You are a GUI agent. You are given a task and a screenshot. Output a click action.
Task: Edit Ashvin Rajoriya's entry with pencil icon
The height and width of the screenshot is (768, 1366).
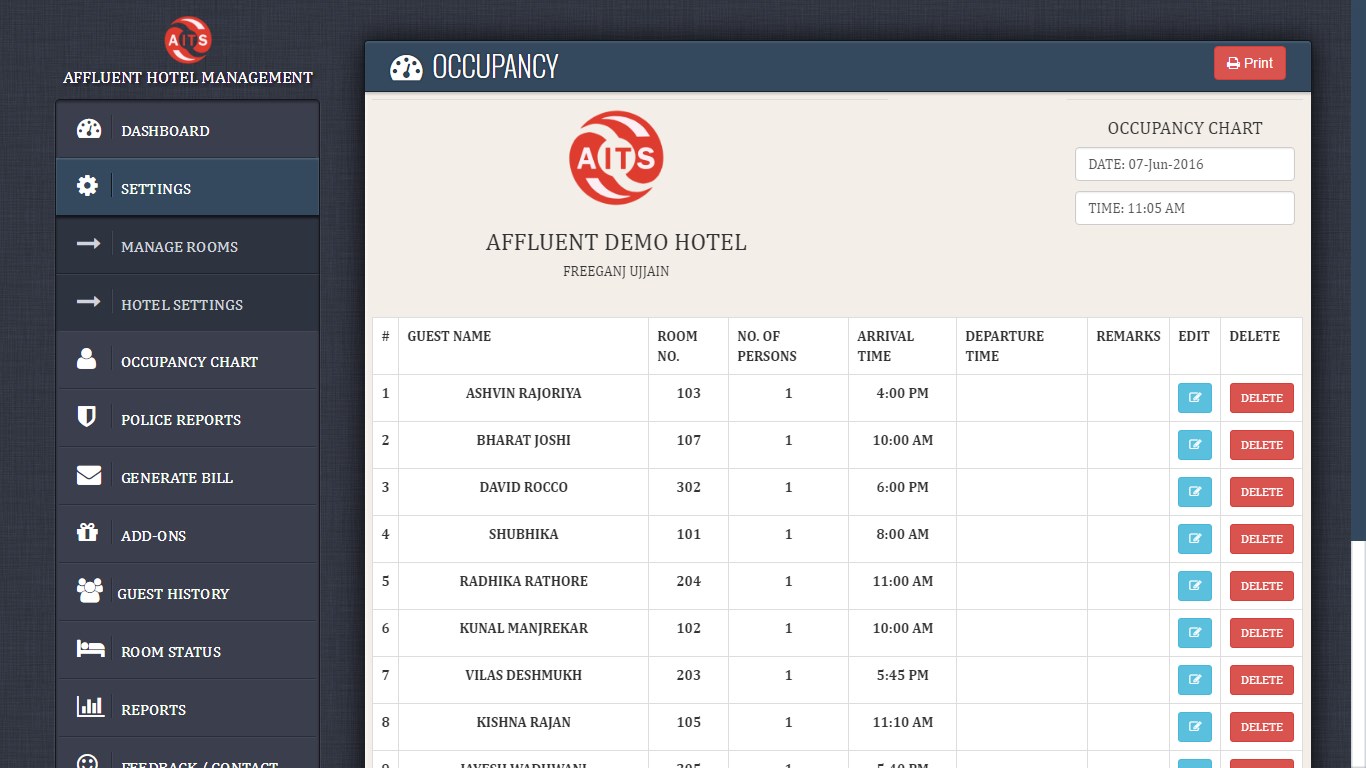tap(1195, 398)
